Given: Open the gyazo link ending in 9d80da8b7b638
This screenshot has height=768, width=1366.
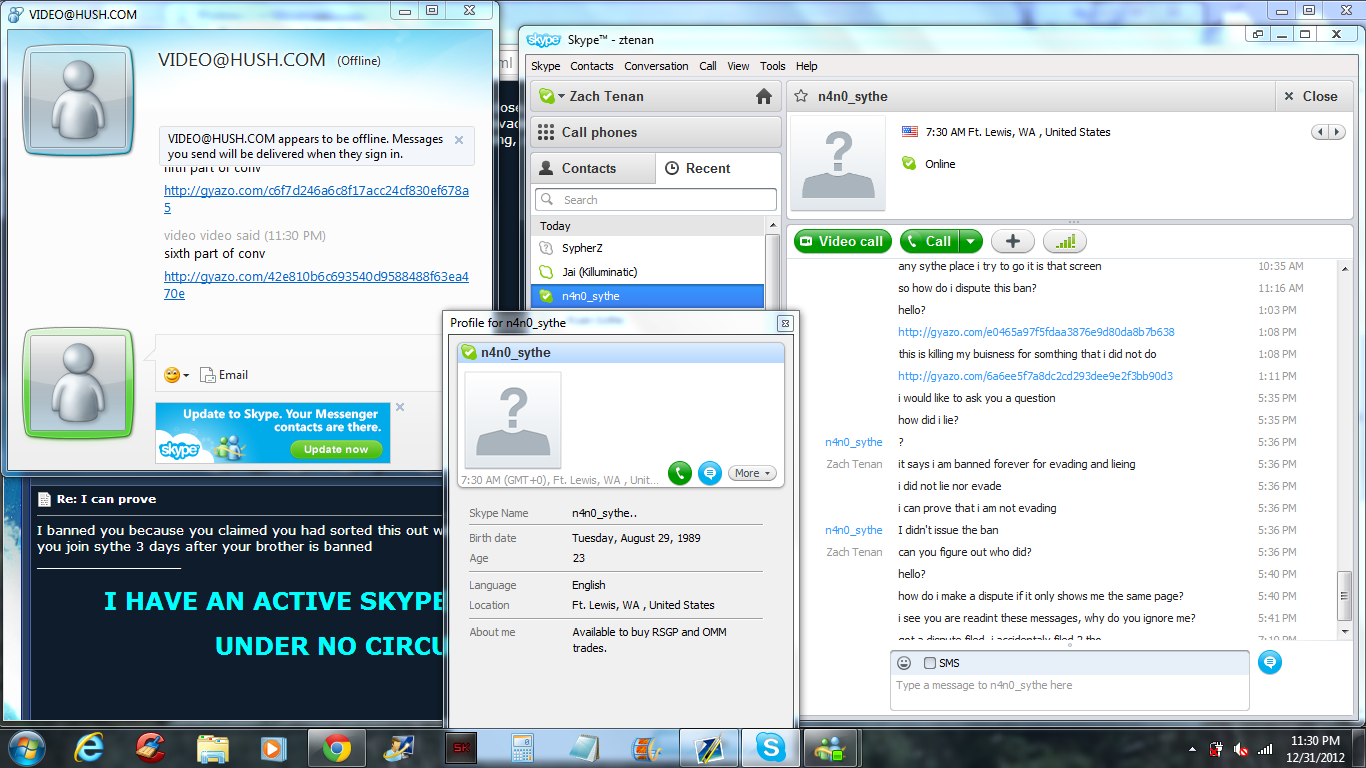Looking at the screenshot, I should [x=1036, y=332].
